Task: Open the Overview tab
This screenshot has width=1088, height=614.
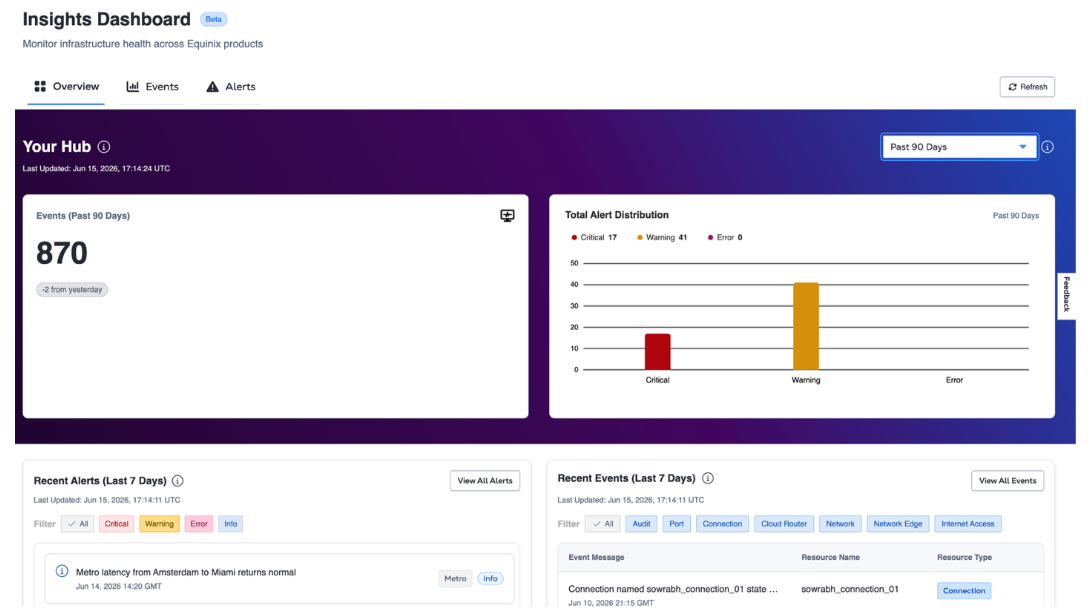Action: pos(66,87)
